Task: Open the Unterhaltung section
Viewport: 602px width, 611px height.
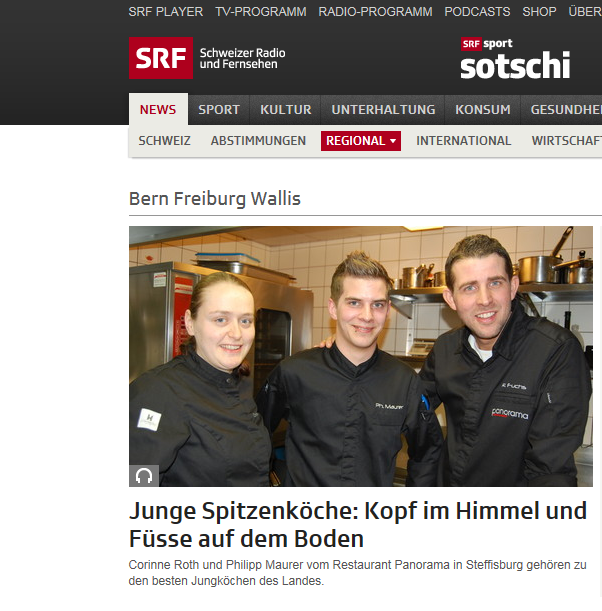Action: [x=383, y=110]
